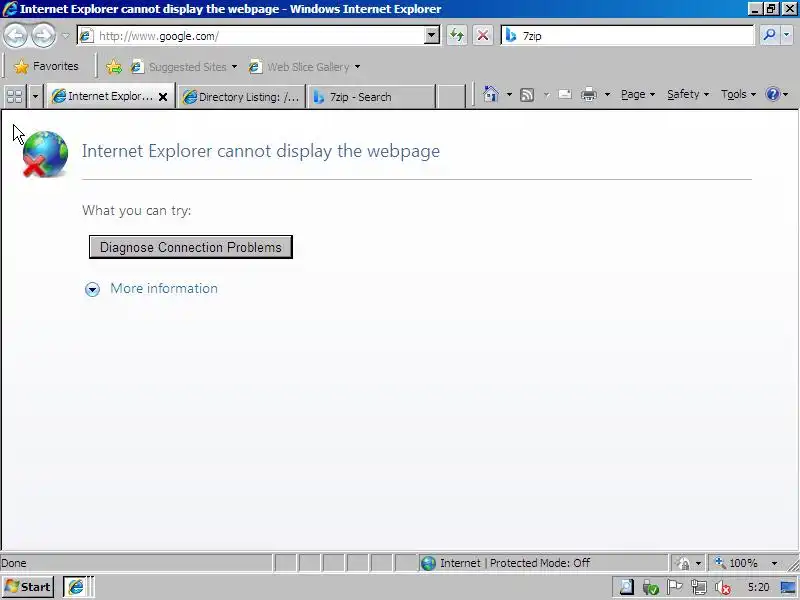The image size is (800, 600).
Task: Click the magnifier tray icon
Action: (x=626, y=587)
